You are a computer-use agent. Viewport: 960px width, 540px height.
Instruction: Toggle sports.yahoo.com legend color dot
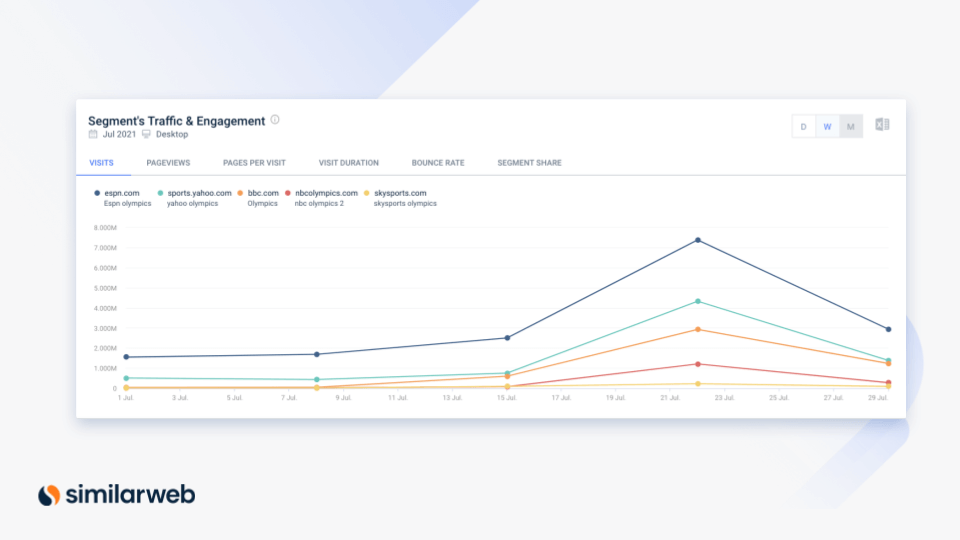(160, 193)
